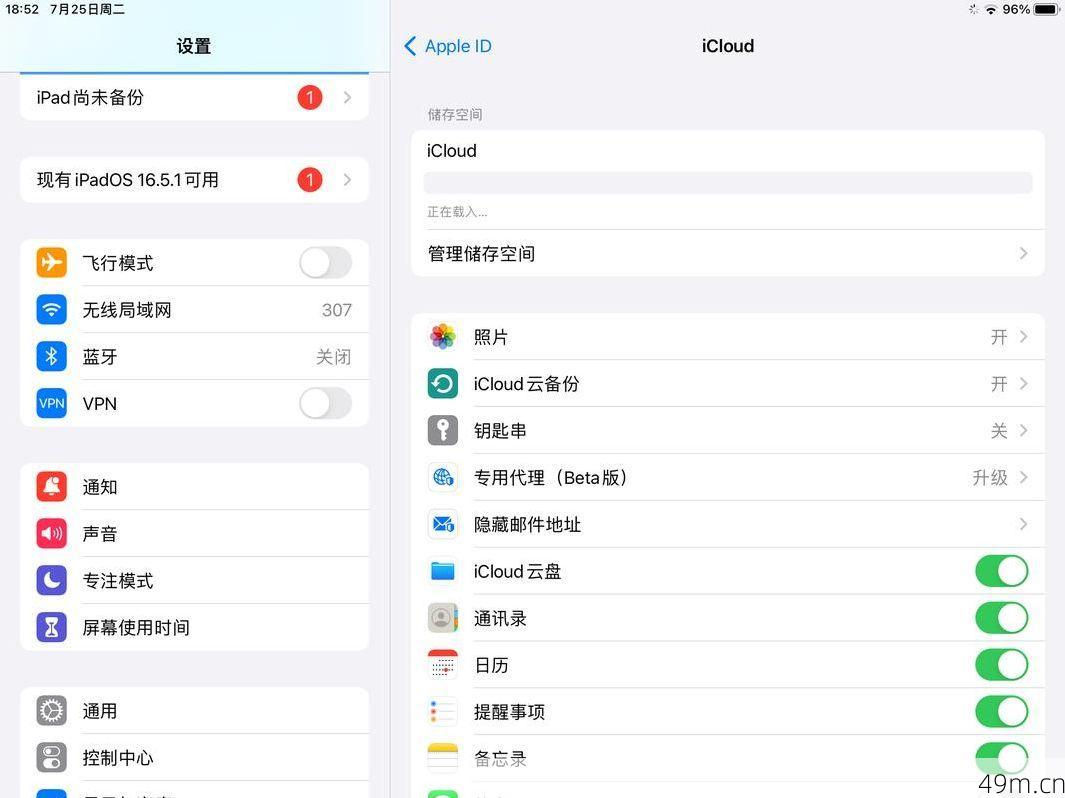Image resolution: width=1065 pixels, height=798 pixels.
Task: Toggle the Airplane Mode (飞行模式) switch
Action: click(x=325, y=263)
